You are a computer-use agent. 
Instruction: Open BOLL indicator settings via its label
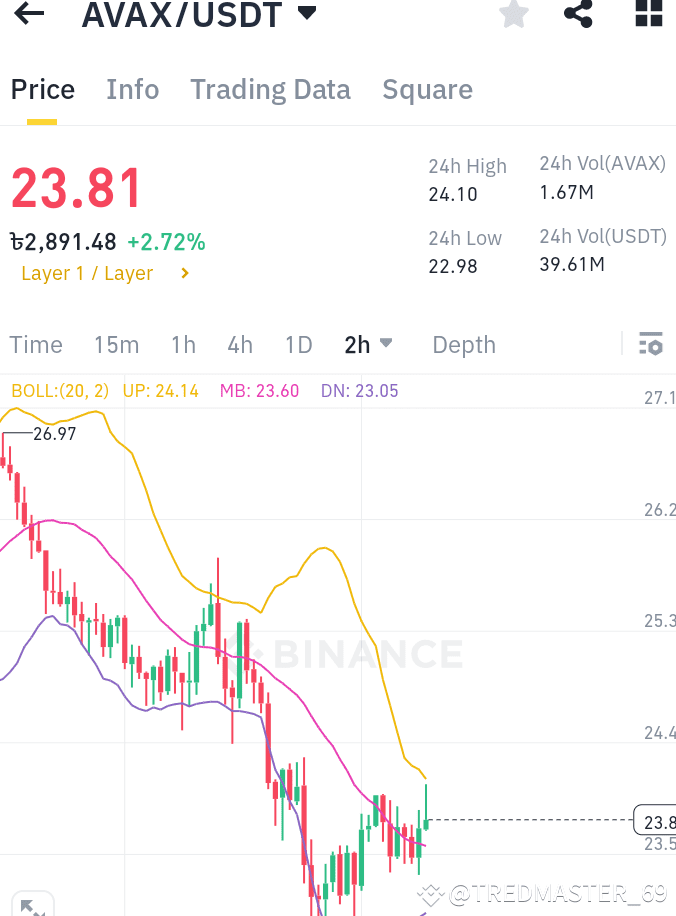pyautogui.click(x=58, y=390)
